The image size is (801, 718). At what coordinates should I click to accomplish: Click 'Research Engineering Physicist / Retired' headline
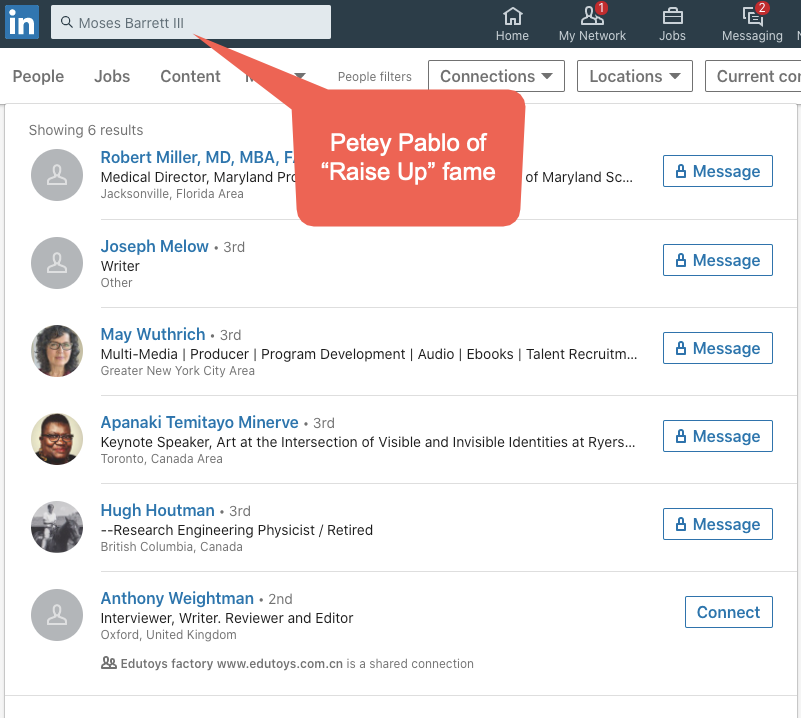(x=237, y=530)
